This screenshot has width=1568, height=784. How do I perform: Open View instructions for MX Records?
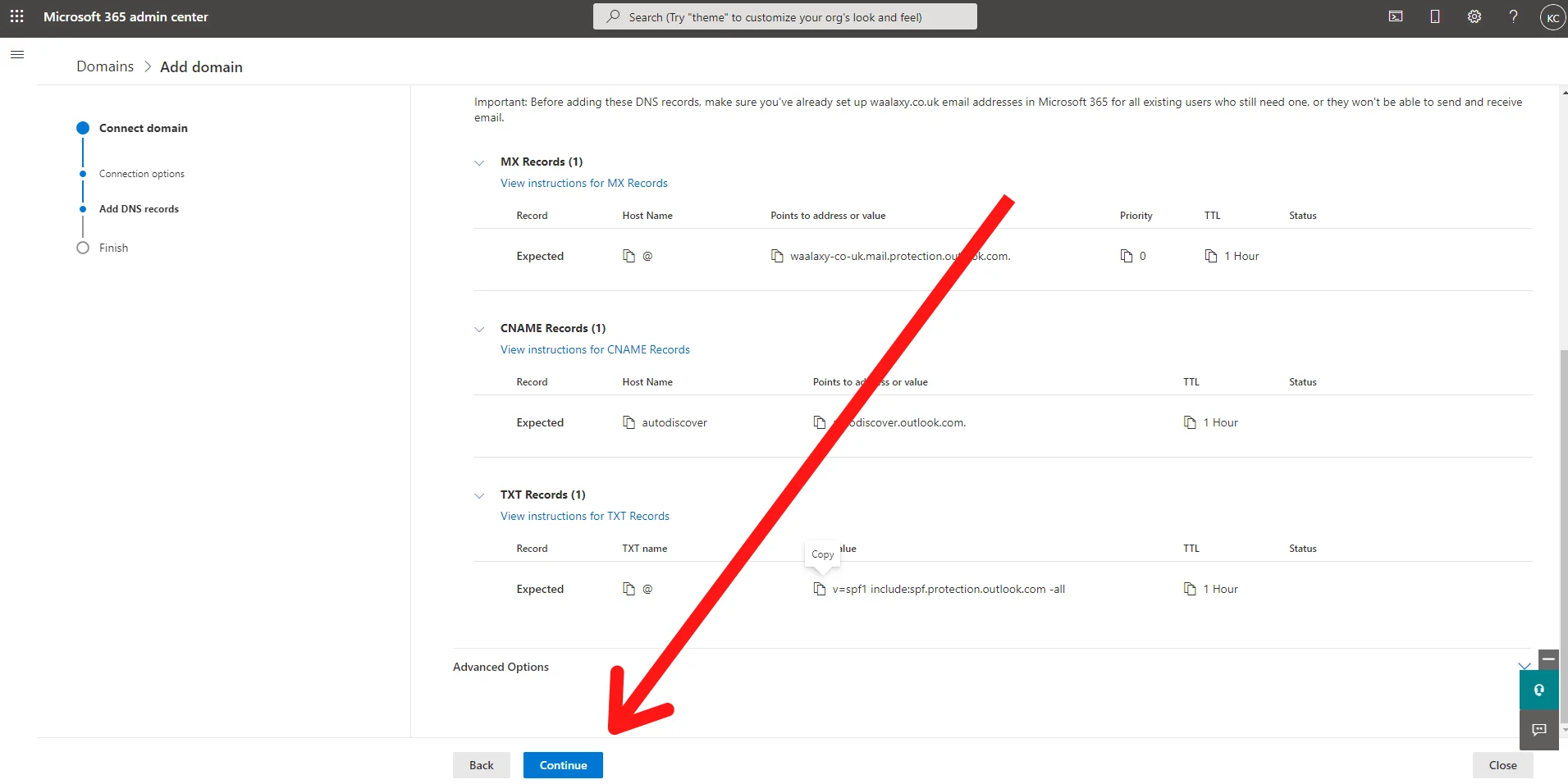click(584, 183)
